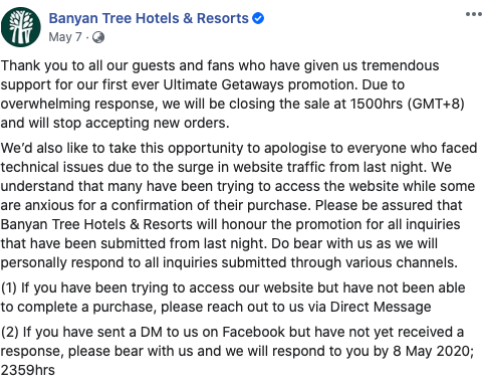Image resolution: width=489 pixels, height=387 pixels.
Task: Click the opening 'Thank you to all' paragraph
Action: pyautogui.click(x=232, y=94)
